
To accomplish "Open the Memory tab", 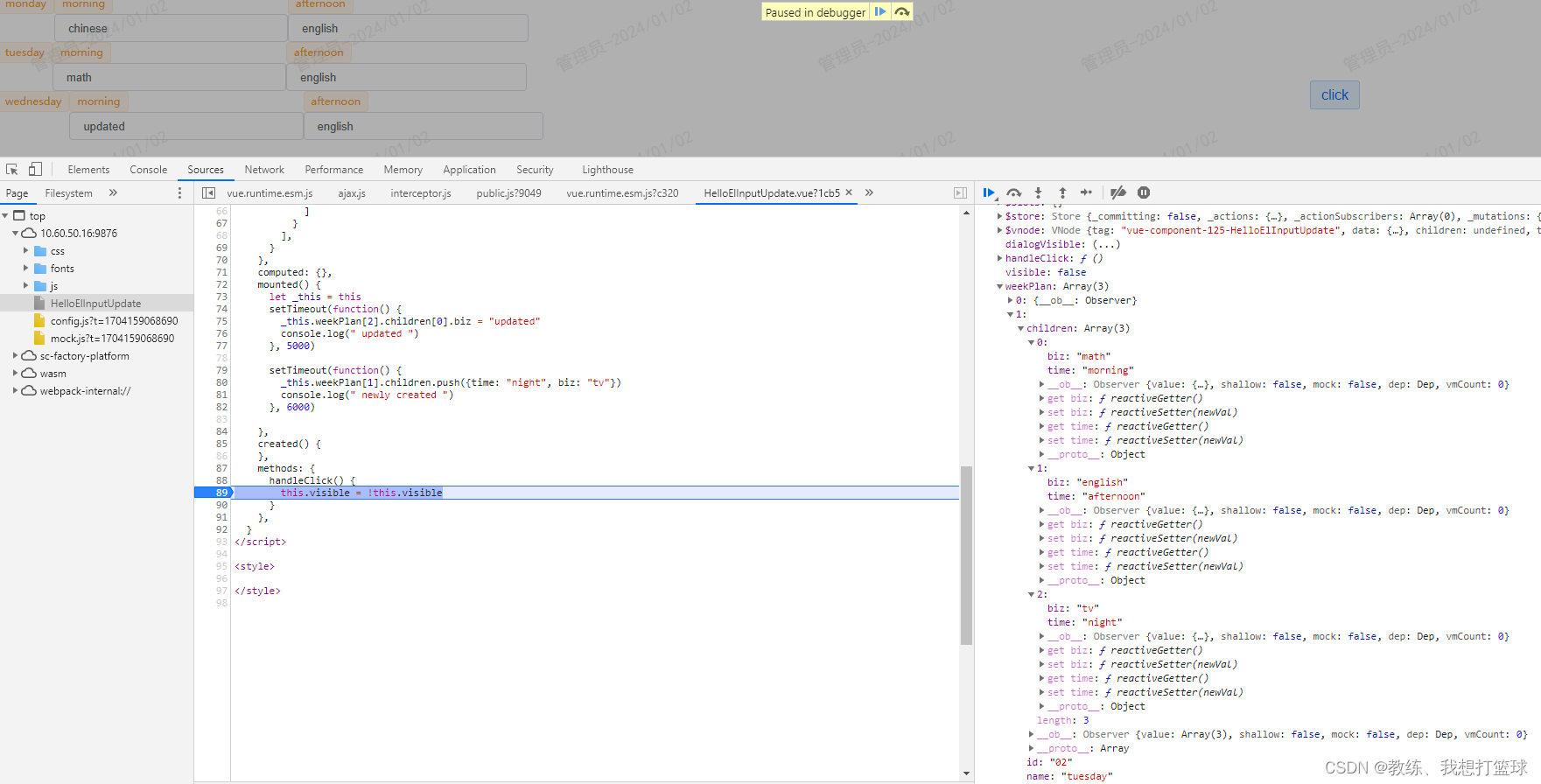I will tap(403, 170).
